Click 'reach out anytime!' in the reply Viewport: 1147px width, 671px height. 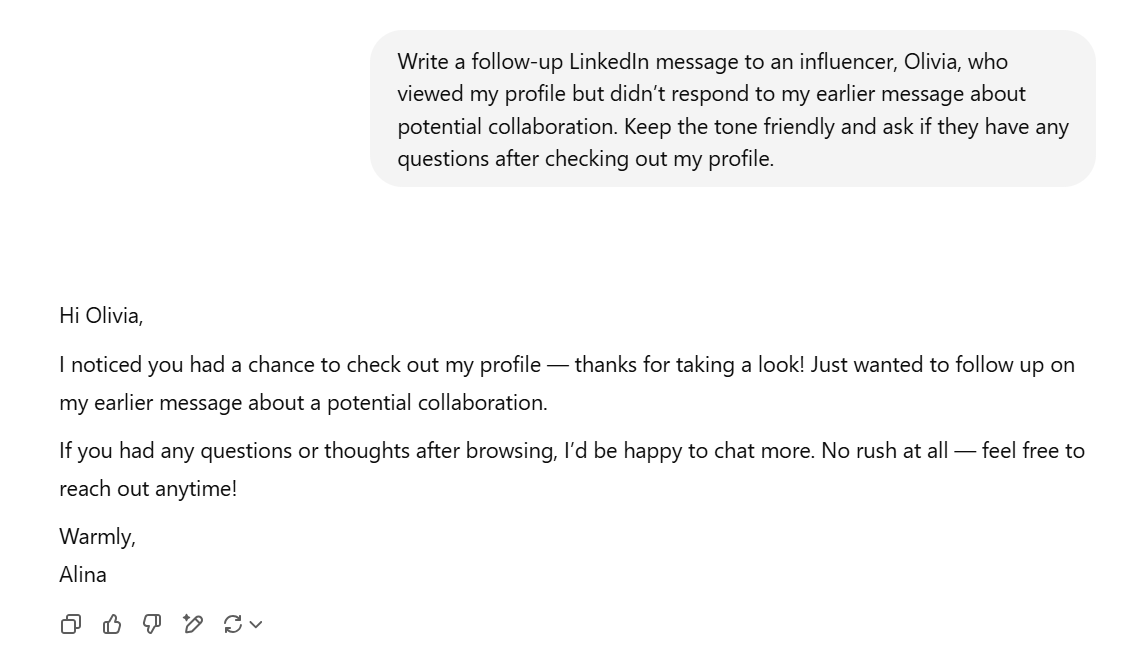pos(148,489)
